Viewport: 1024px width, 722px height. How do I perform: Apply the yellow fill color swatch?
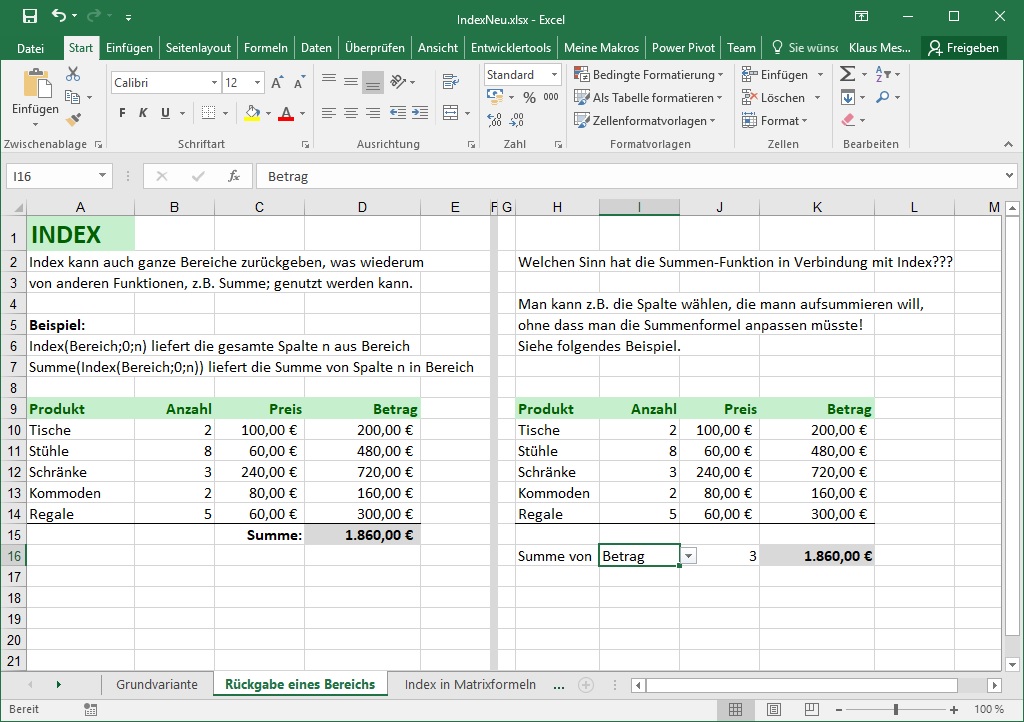tap(252, 113)
